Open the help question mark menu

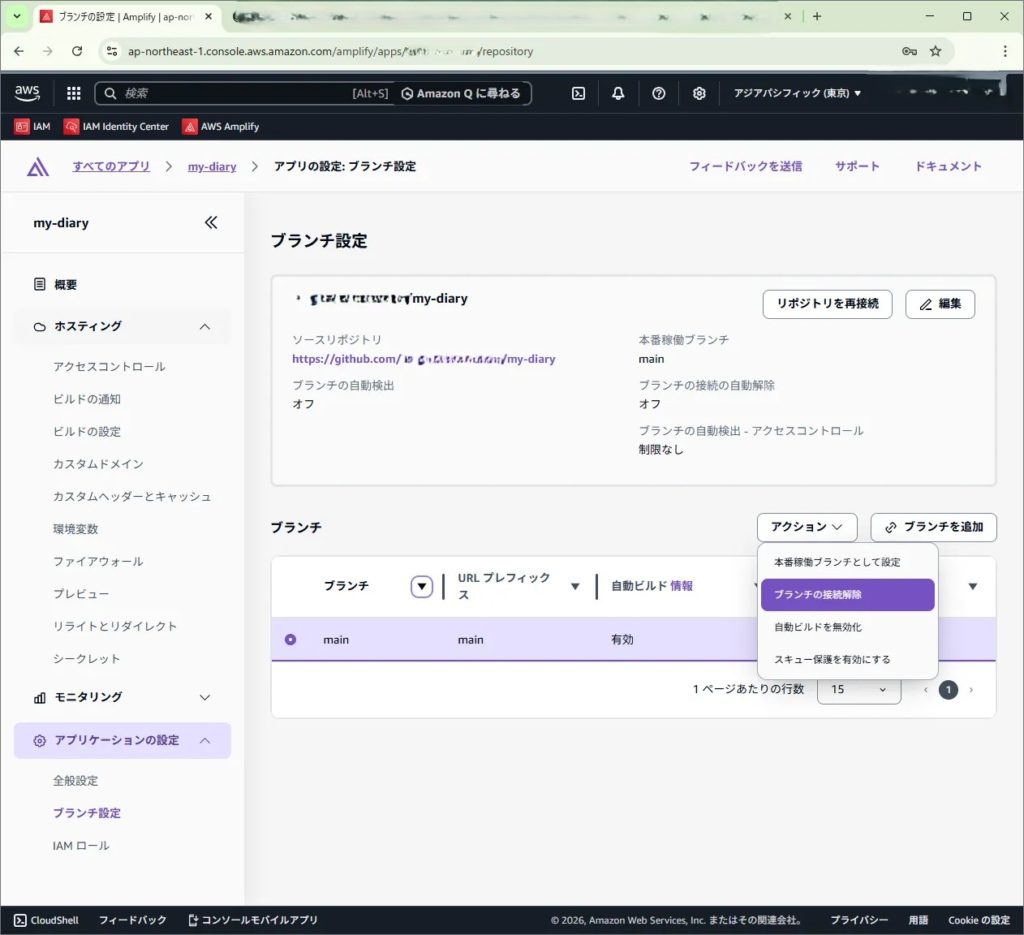coord(658,93)
